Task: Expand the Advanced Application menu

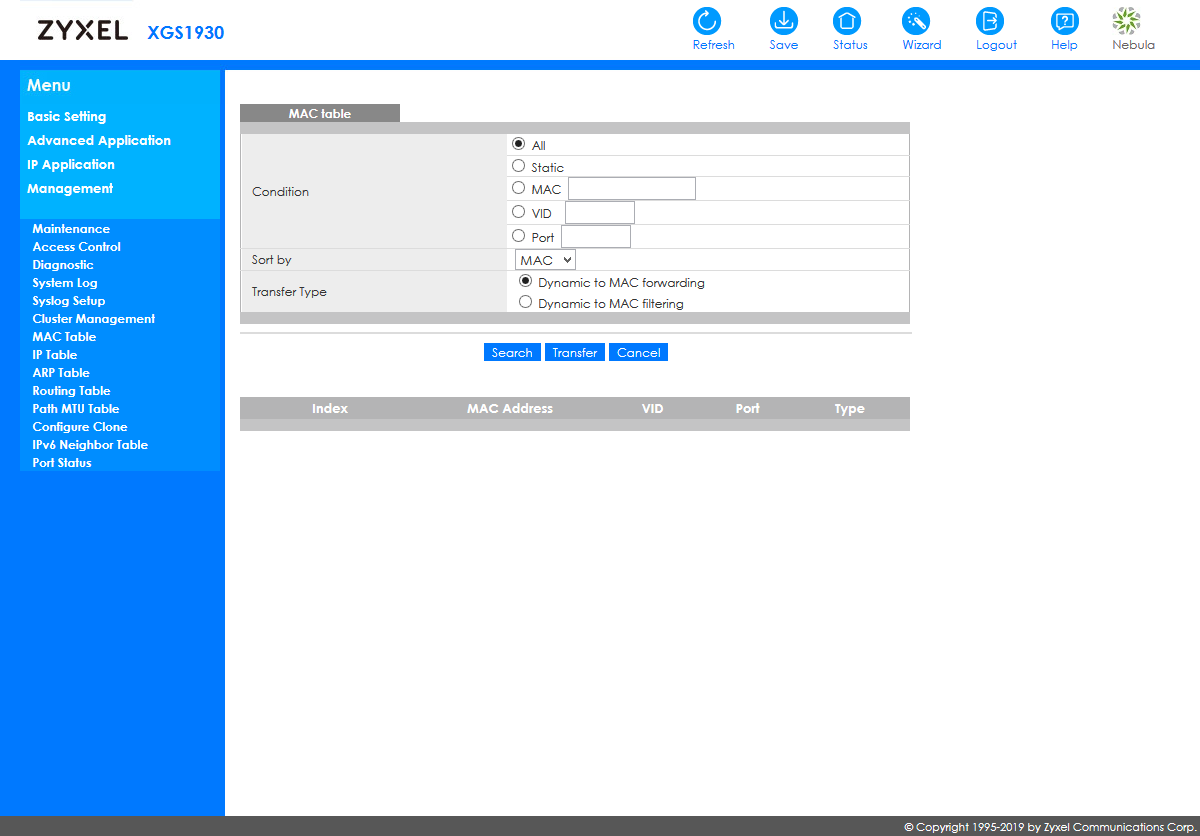Action: pos(99,141)
